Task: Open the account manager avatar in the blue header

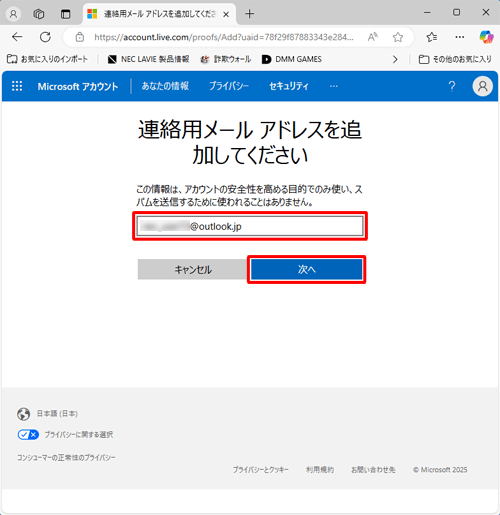Action: [482, 86]
